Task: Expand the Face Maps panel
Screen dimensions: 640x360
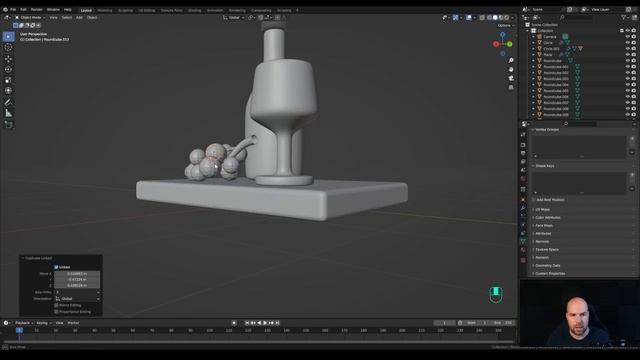Action: [x=544, y=225]
